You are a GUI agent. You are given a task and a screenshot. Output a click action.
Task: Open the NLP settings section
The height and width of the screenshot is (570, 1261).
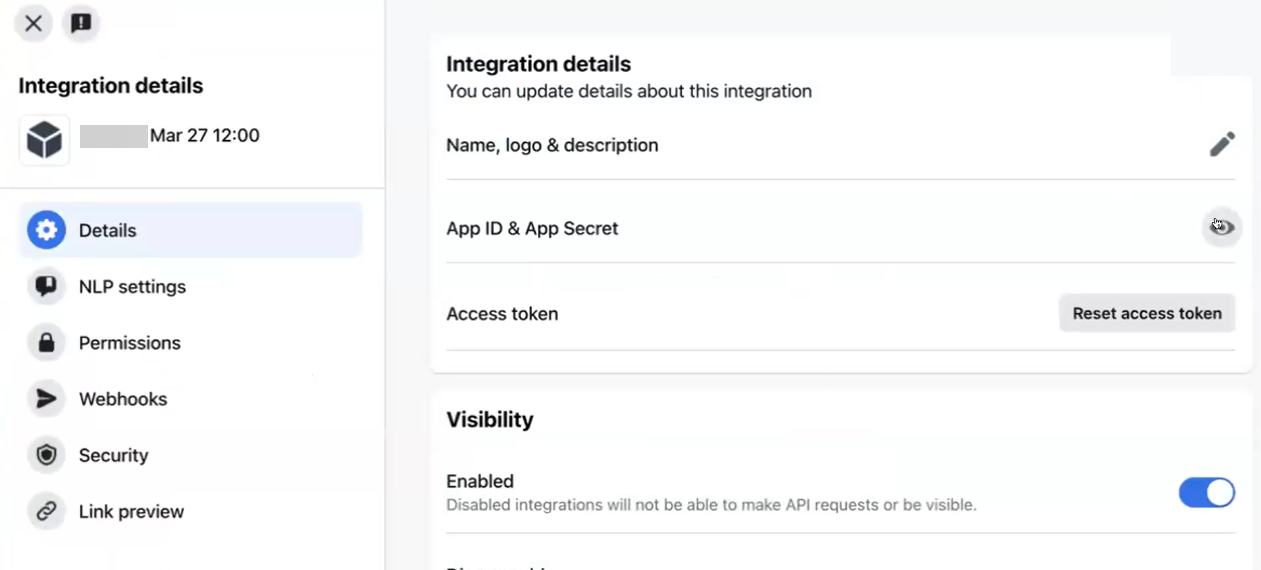[132, 287]
